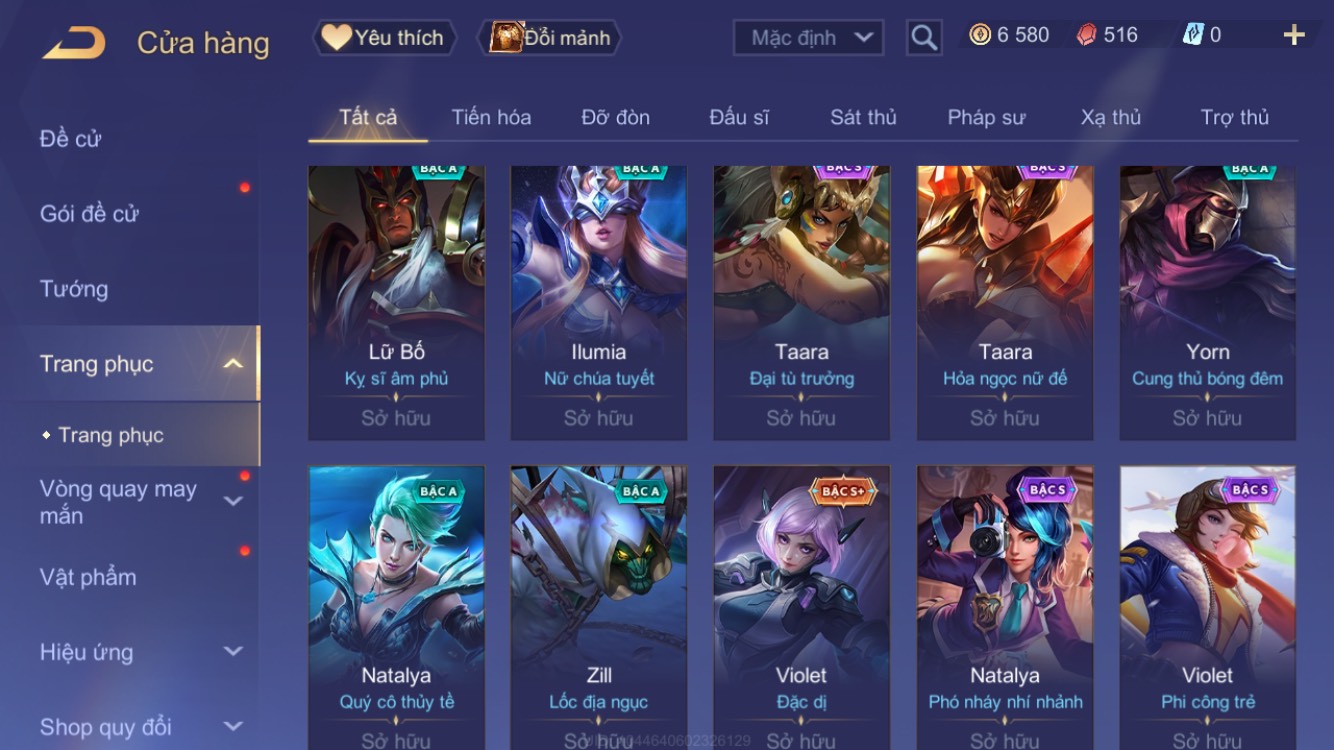The image size is (1334, 750).
Task: Open Yêu thích heart favorites
Action: [384, 38]
